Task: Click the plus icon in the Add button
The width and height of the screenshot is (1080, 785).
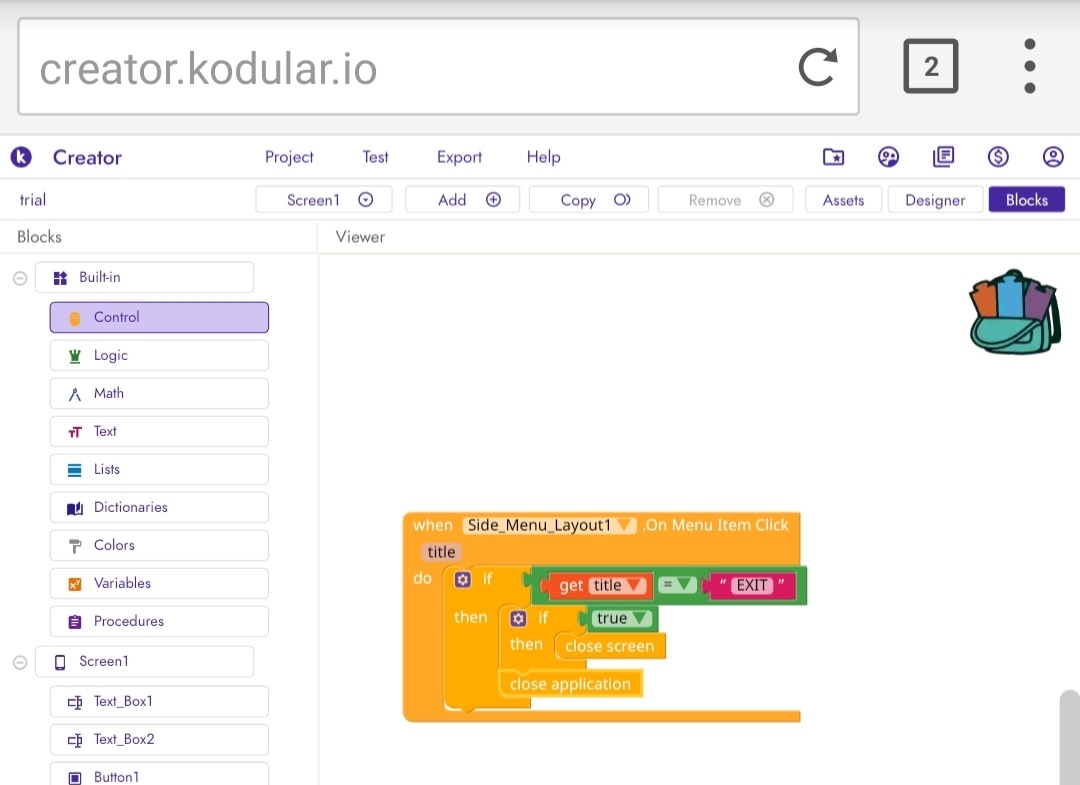Action: click(493, 200)
